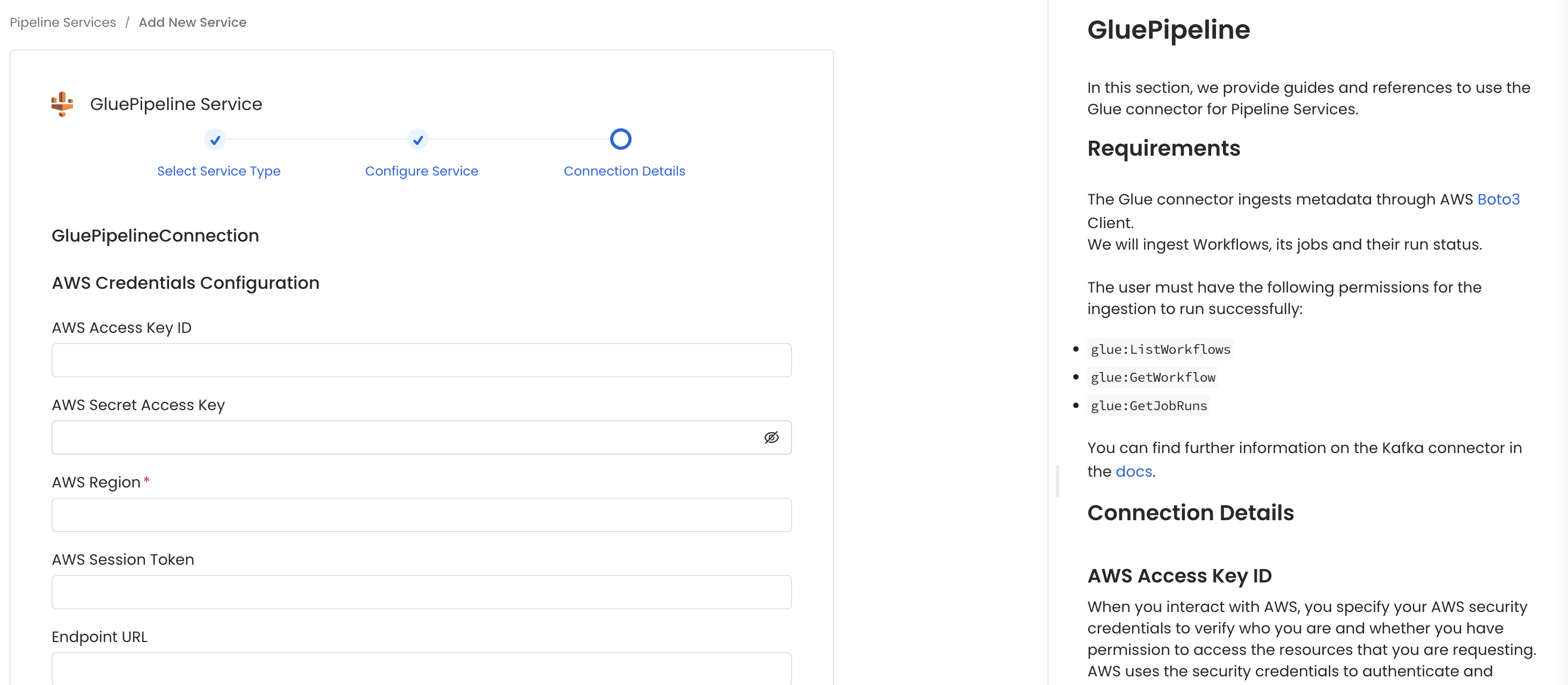Select the Configure Service step label

click(421, 171)
